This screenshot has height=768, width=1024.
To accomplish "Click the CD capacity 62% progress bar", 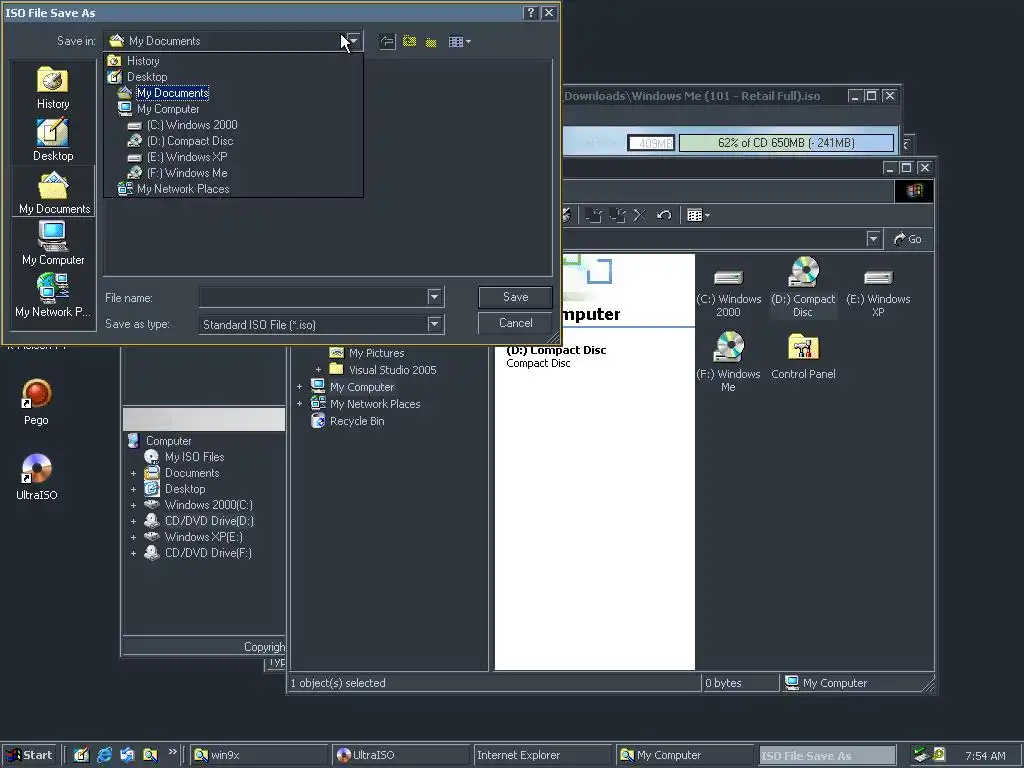I will pos(786,143).
